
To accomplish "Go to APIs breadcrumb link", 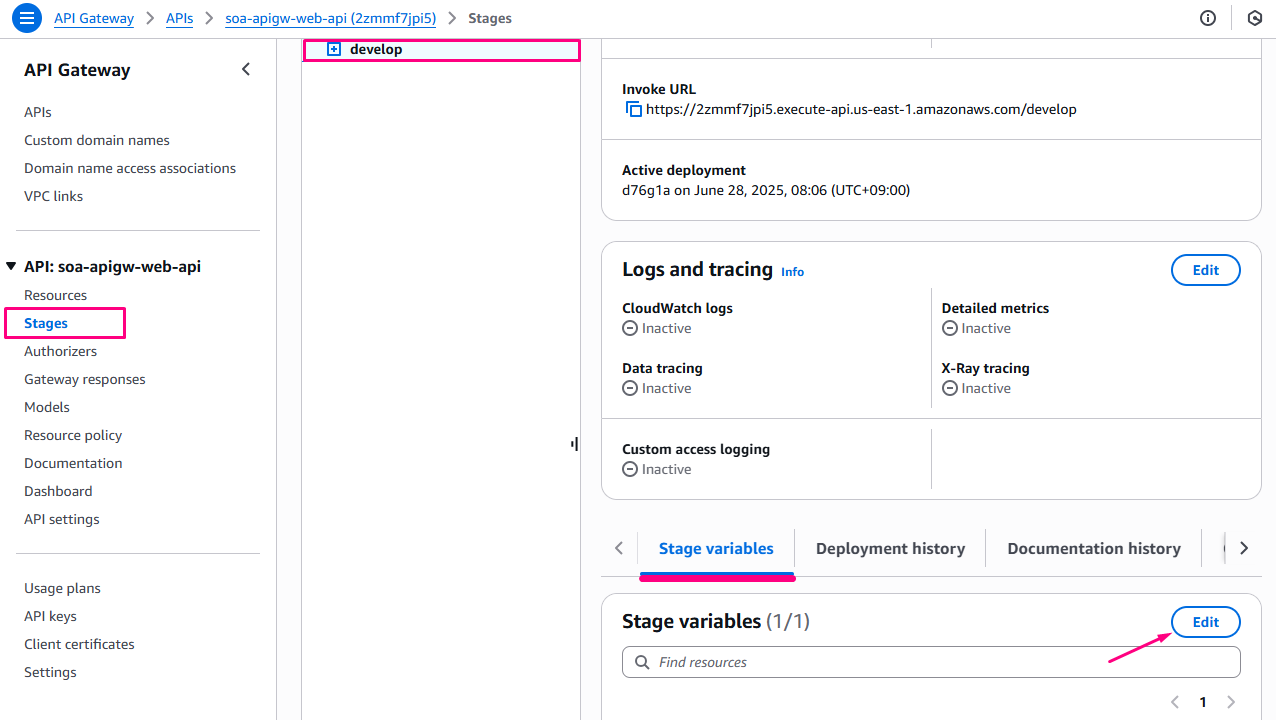I will point(179,18).
